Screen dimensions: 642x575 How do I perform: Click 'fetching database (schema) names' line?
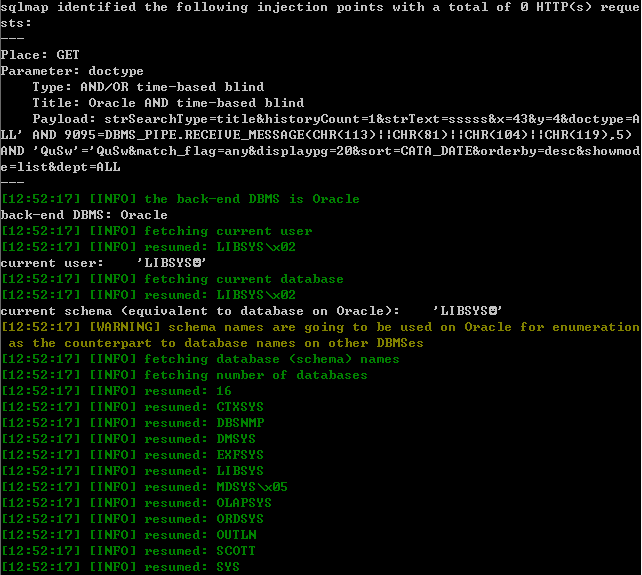pyautogui.click(x=201, y=359)
